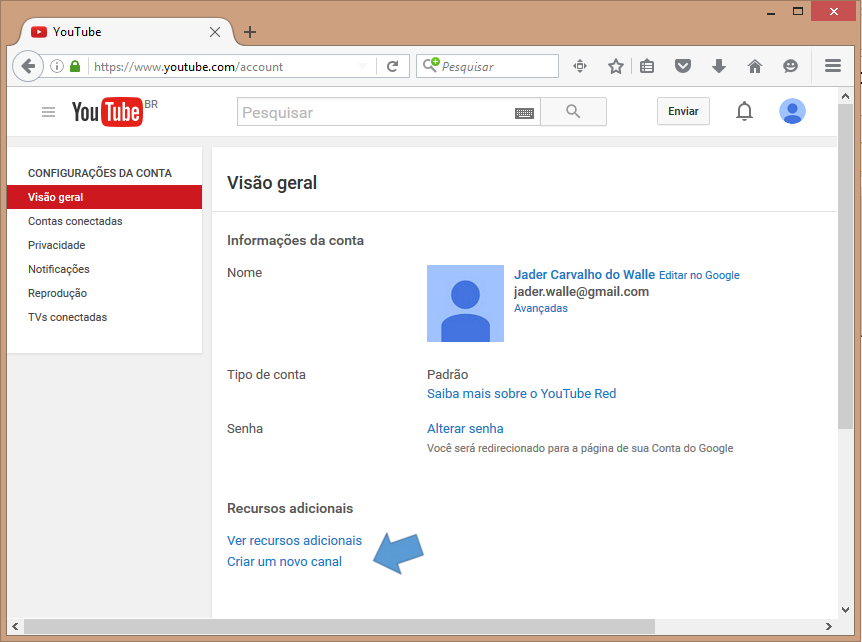
Task: Open the downloads arrow icon
Action: point(719,67)
